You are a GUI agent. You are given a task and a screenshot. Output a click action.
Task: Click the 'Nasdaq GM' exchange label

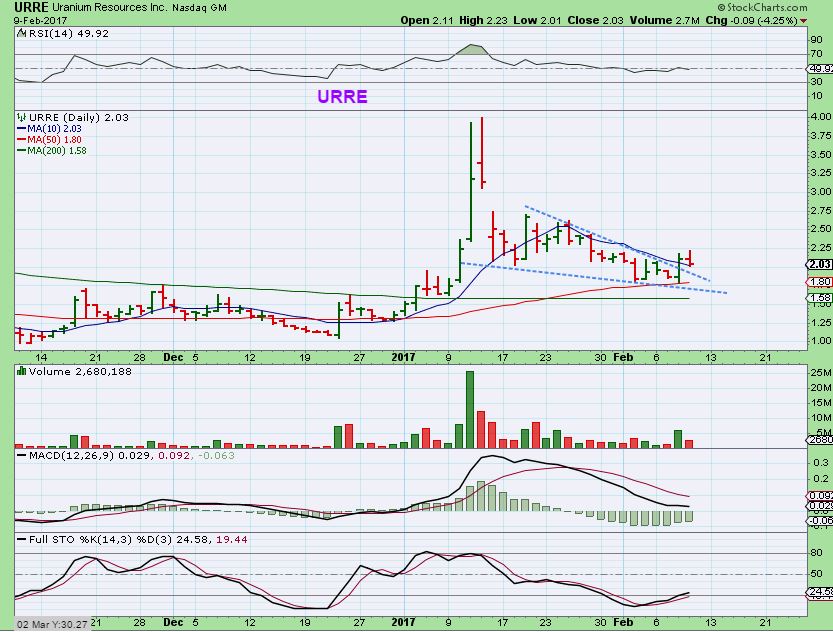pyautogui.click(x=199, y=7)
